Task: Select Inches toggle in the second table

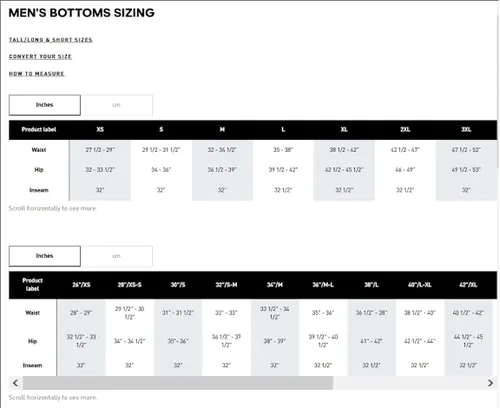Action: pyautogui.click(x=45, y=256)
